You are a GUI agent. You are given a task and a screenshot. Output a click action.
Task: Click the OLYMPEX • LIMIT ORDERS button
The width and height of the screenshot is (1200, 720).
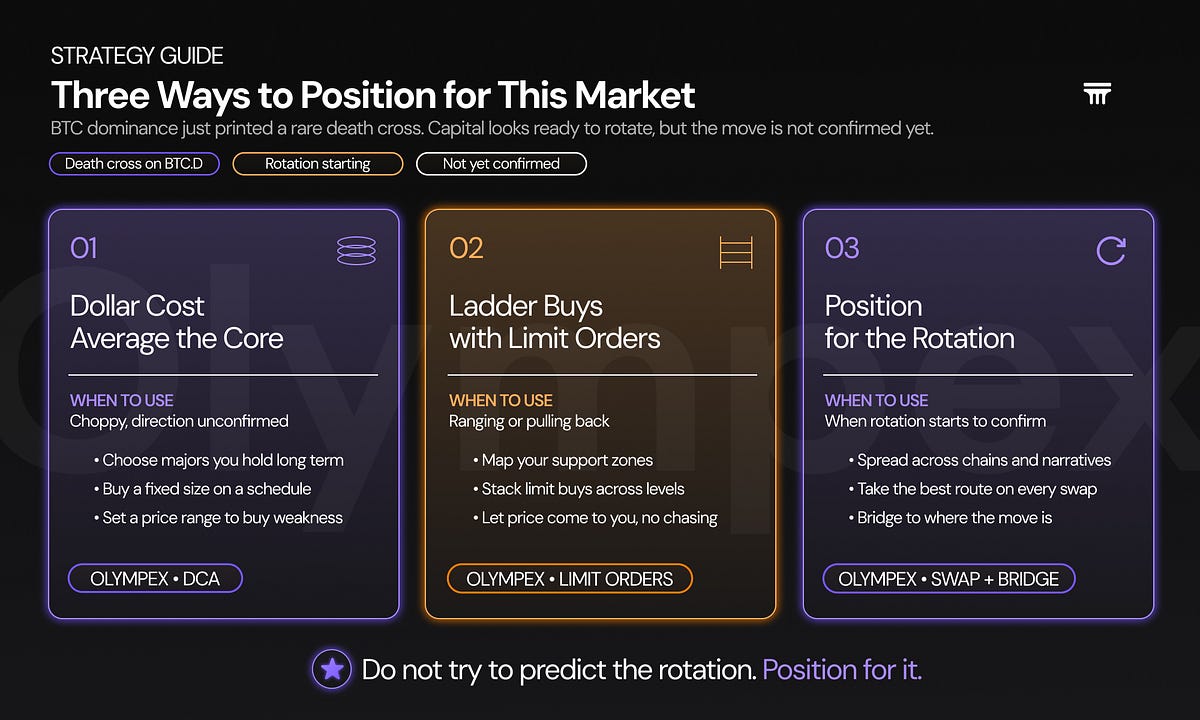coord(570,578)
